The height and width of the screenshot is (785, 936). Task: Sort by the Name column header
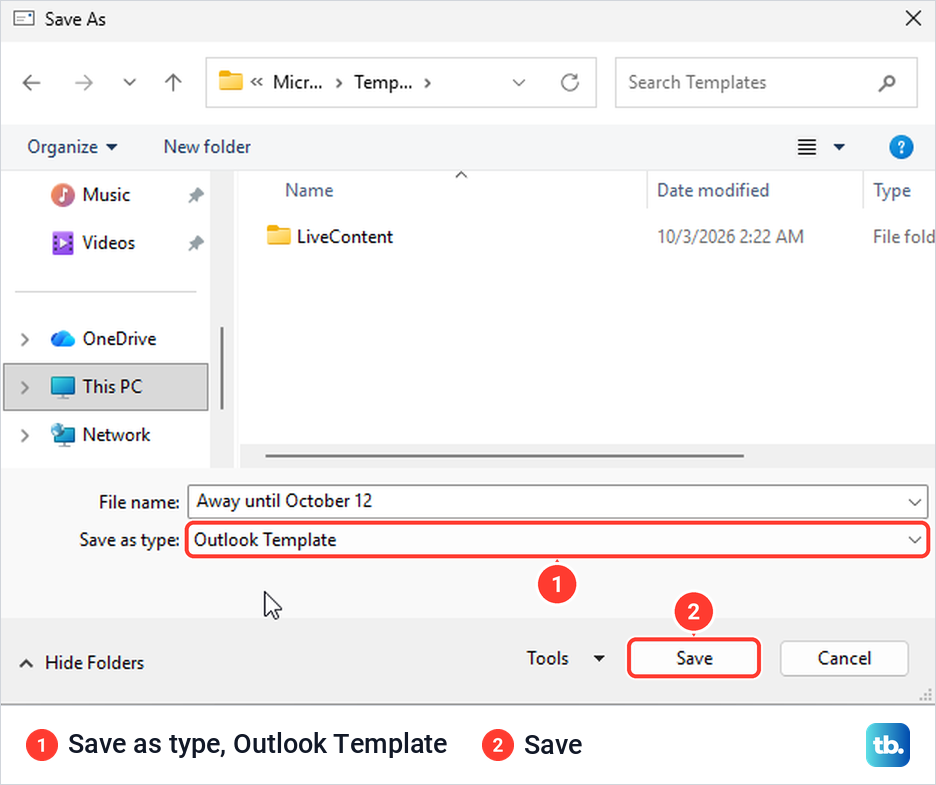(309, 190)
